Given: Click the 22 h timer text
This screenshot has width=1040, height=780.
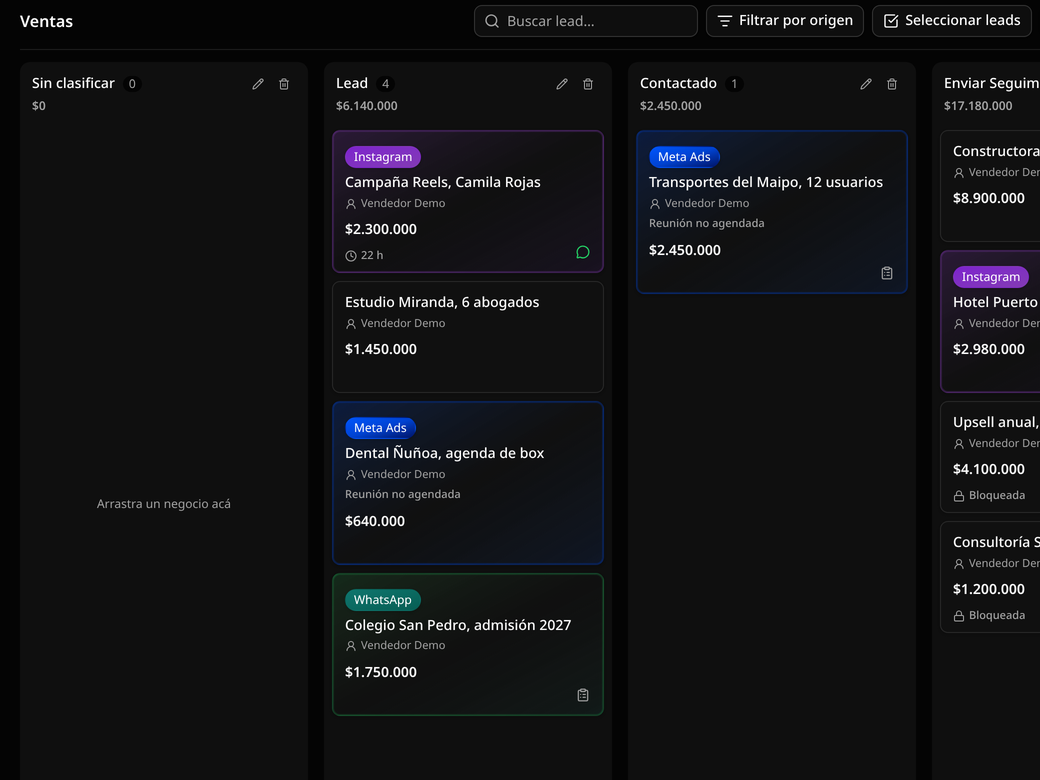Looking at the screenshot, I should [x=372, y=255].
